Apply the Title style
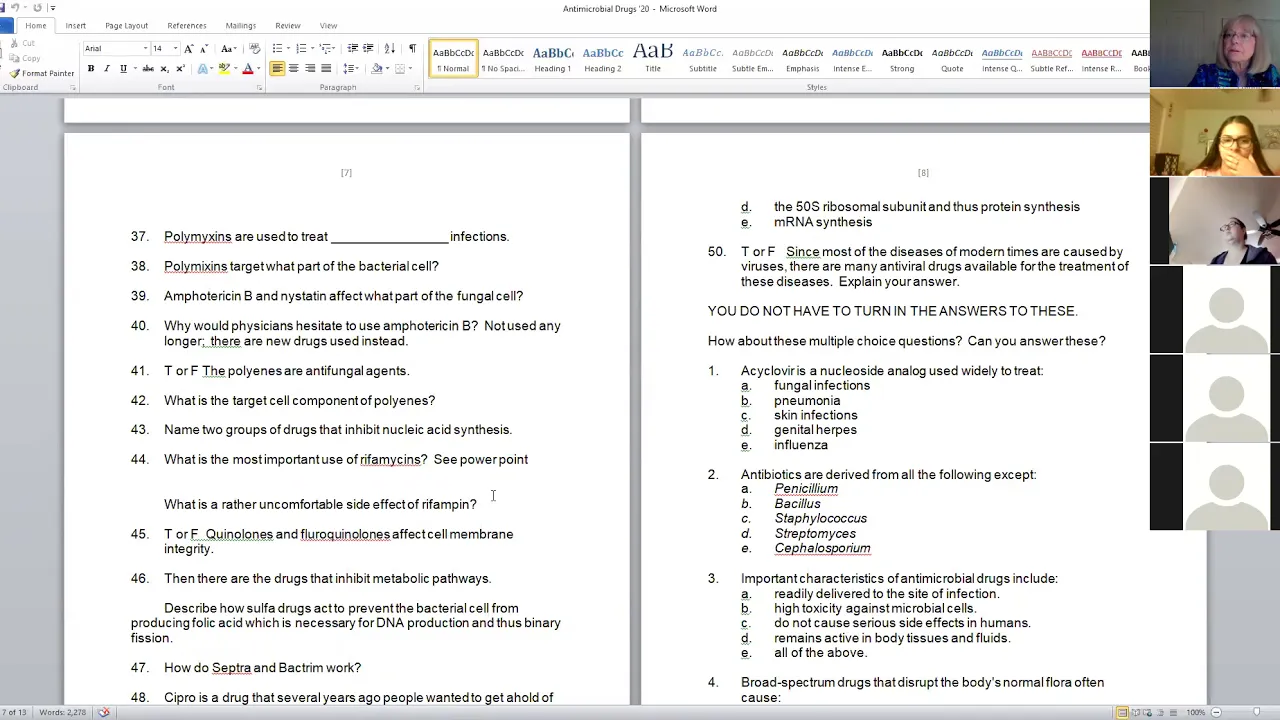This screenshot has height=720, width=1280. pyautogui.click(x=653, y=58)
